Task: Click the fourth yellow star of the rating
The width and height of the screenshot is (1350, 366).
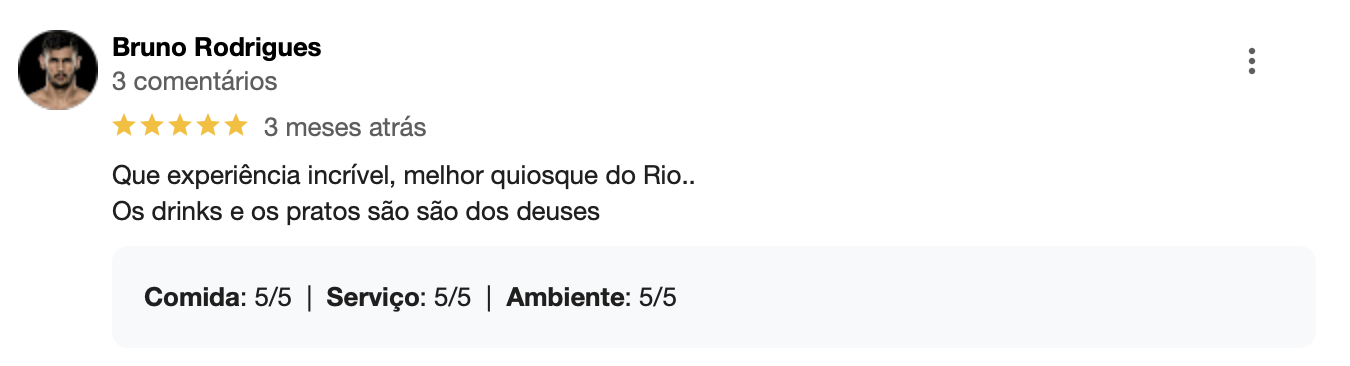Action: (x=208, y=125)
